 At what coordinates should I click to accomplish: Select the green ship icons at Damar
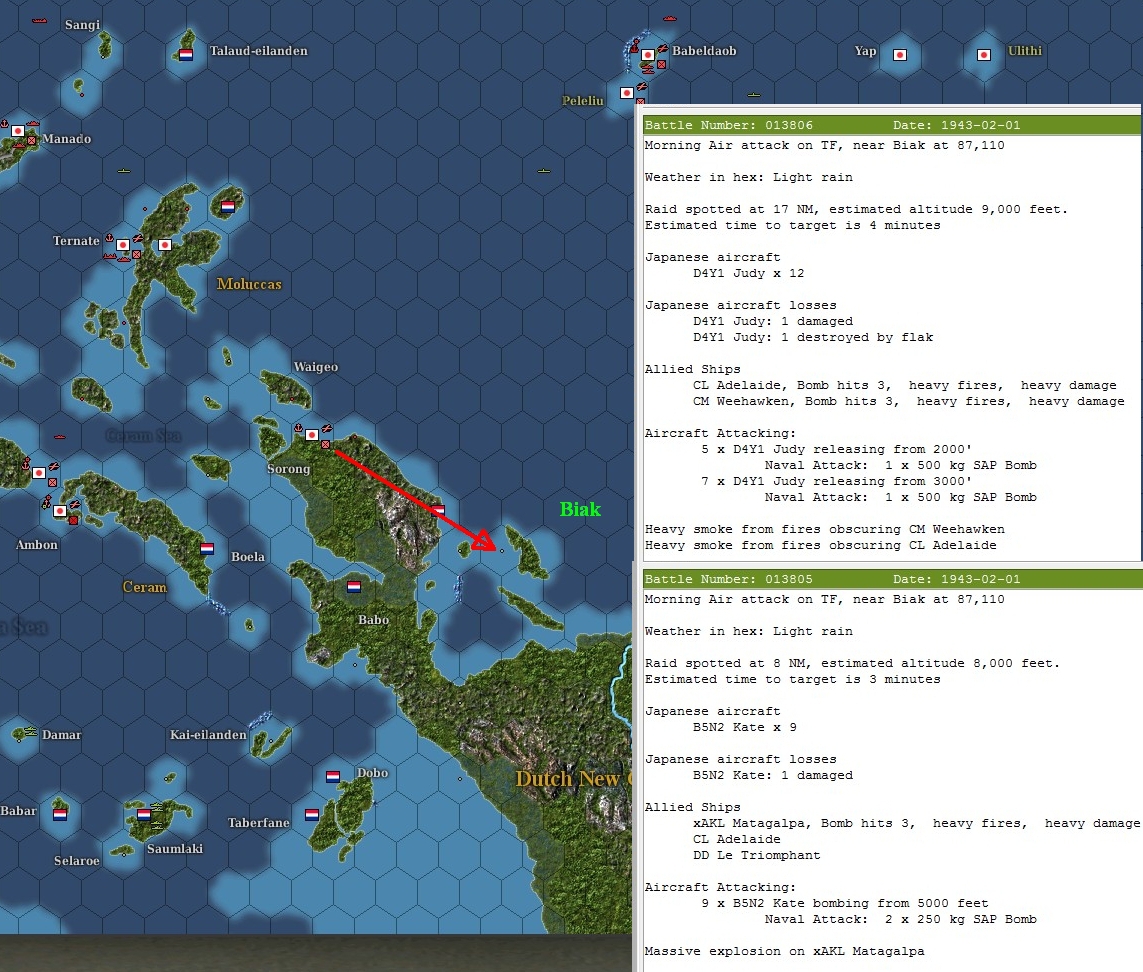[30, 731]
